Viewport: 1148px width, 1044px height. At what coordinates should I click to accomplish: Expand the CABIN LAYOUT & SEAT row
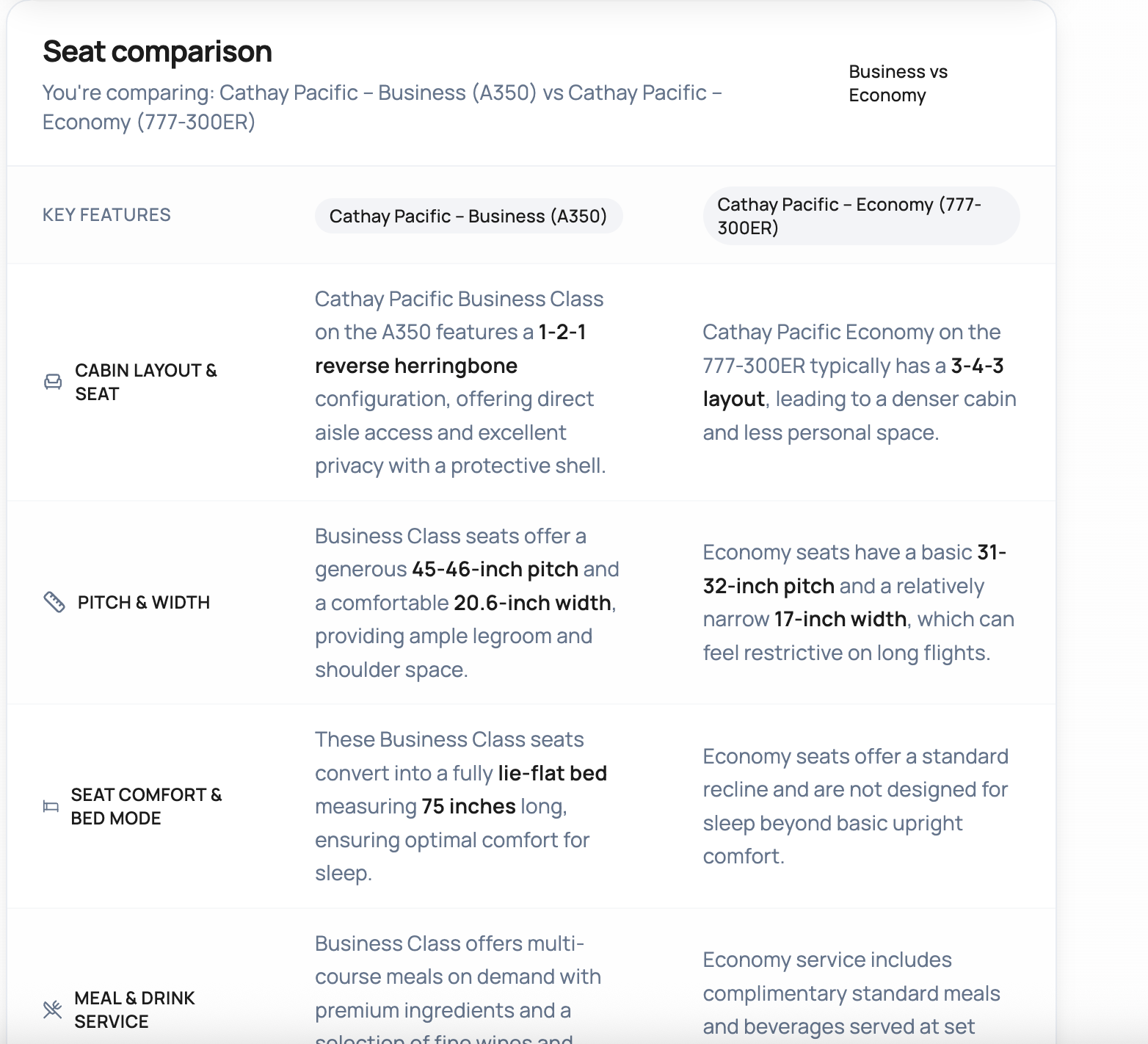pyautogui.click(x=146, y=382)
